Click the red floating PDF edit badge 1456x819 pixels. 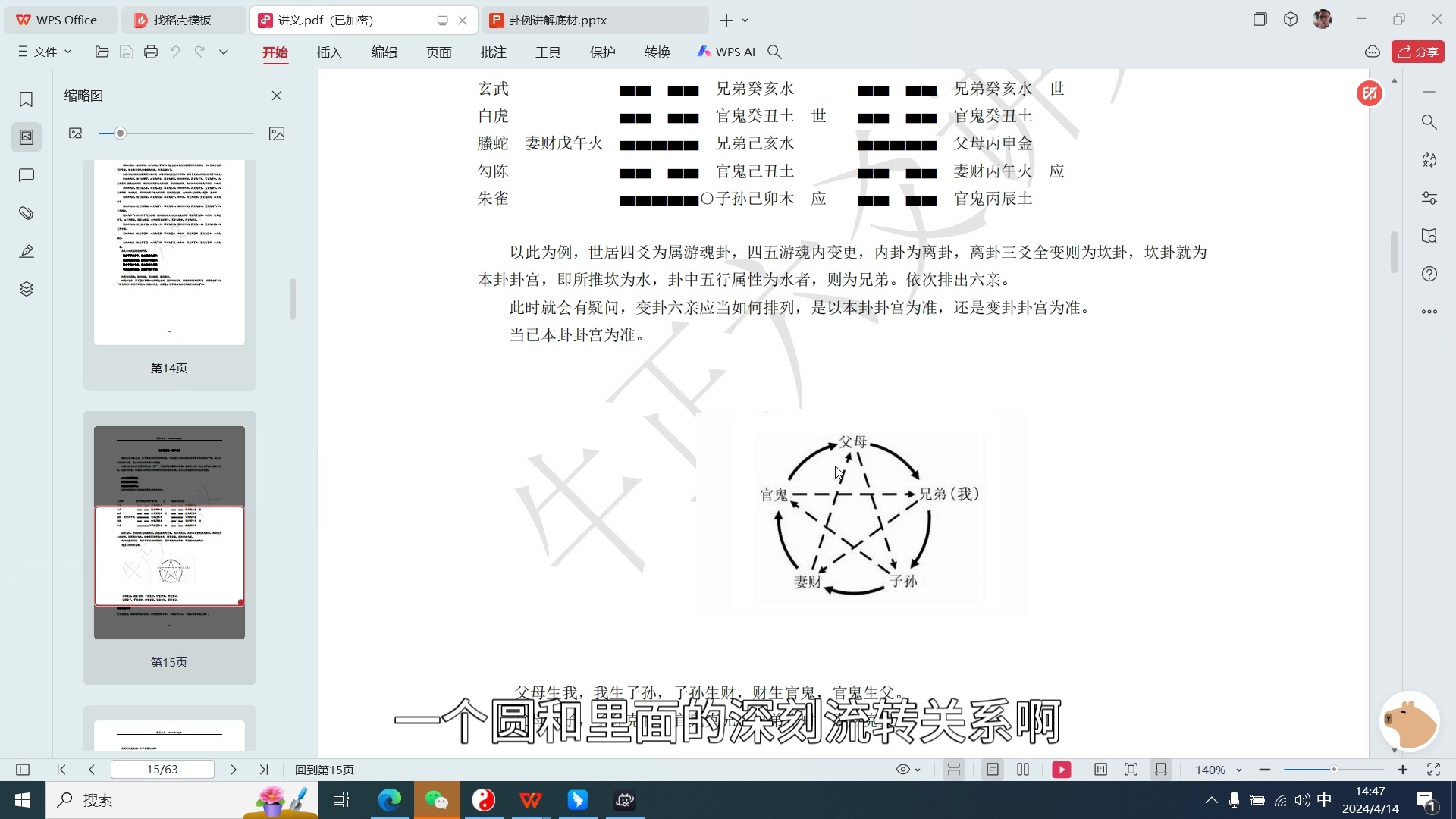coord(1370,93)
